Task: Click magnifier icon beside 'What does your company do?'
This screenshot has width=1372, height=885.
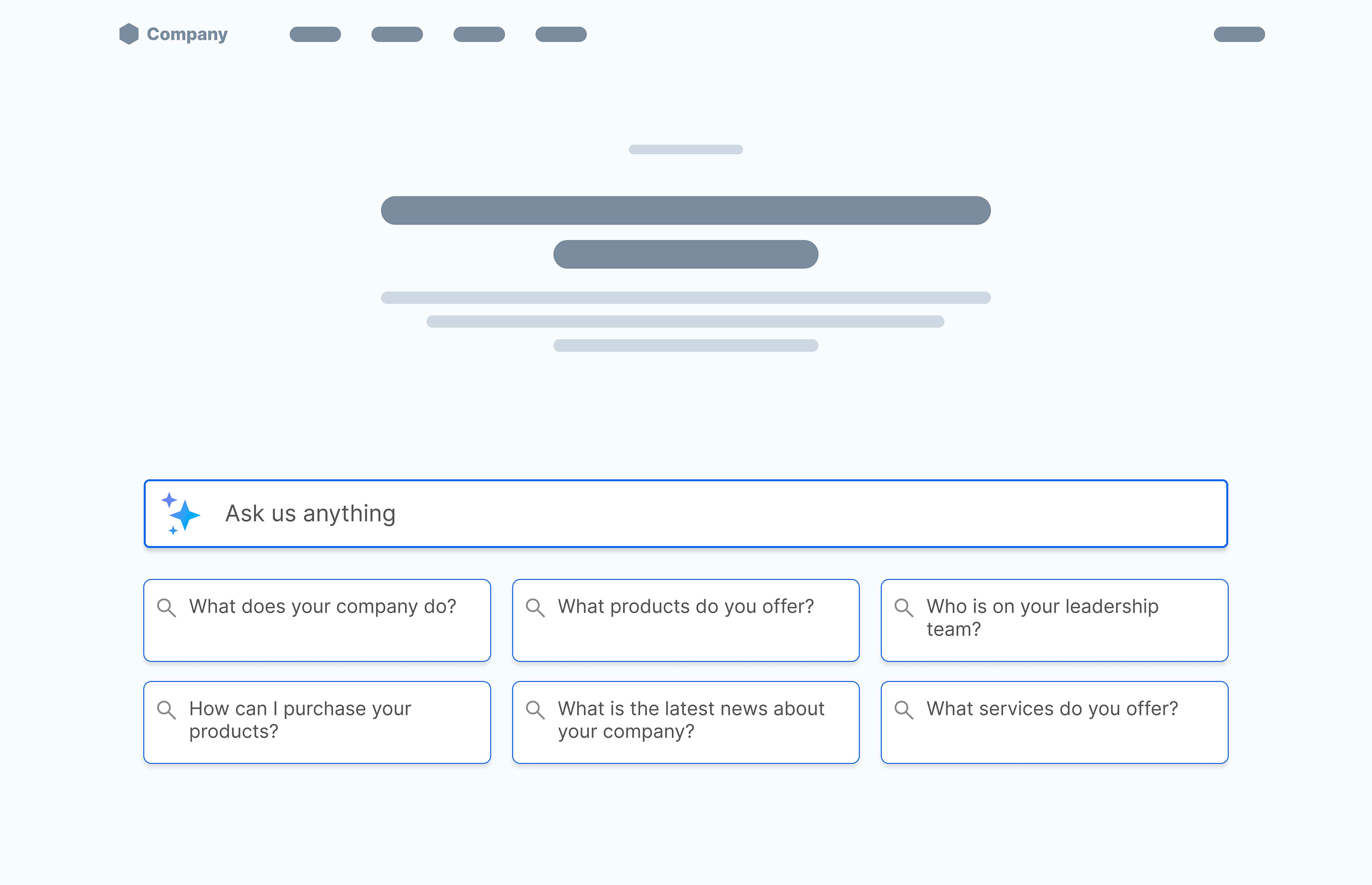Action: (166, 608)
